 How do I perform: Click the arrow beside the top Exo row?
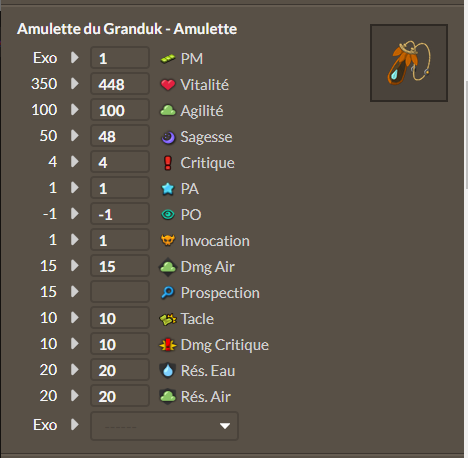pyautogui.click(x=75, y=58)
